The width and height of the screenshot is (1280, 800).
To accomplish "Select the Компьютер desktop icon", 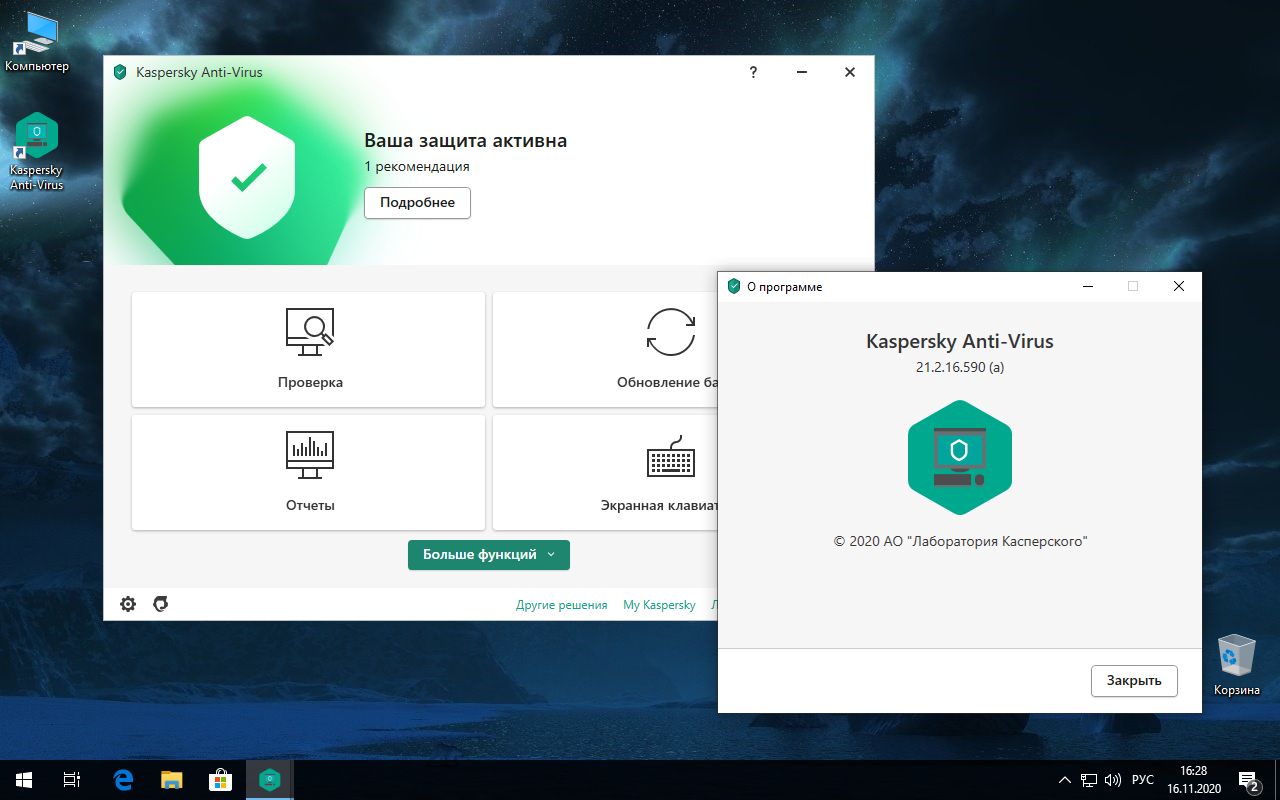I will click(x=37, y=41).
